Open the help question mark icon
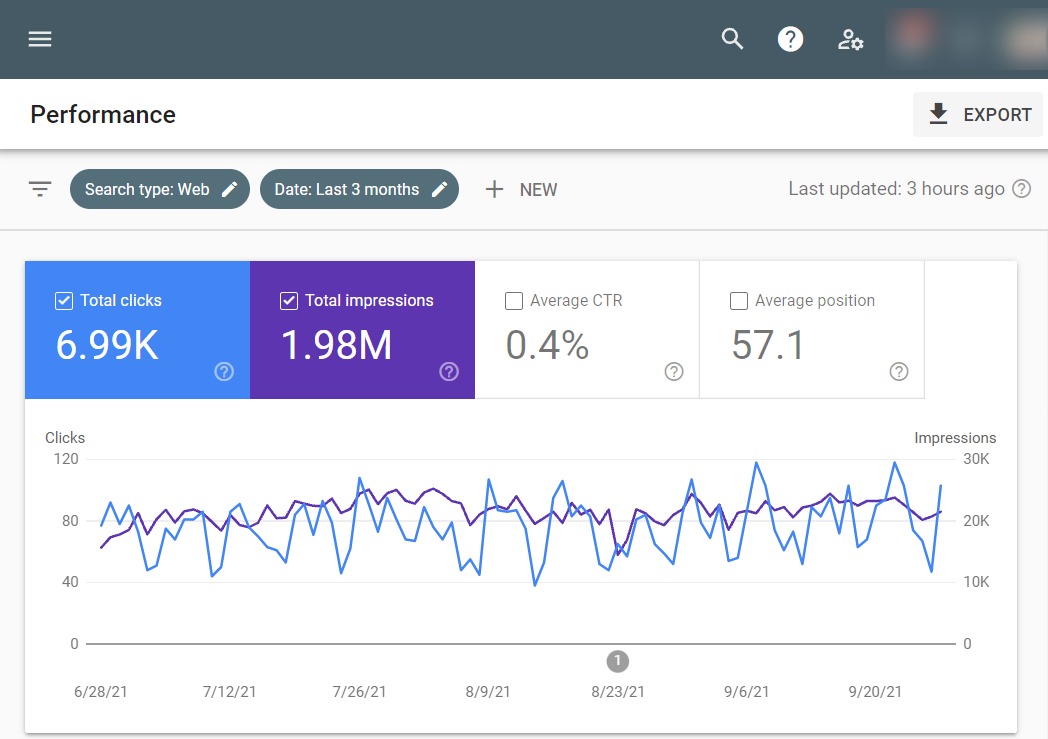Screen dimensions: 1048x739 [x=791, y=39]
